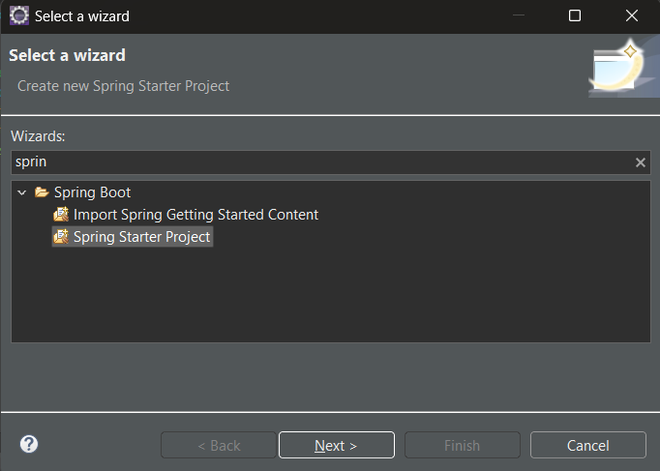The image size is (660, 471).
Task: Collapse the Spring Boot category
Action: tap(22, 192)
